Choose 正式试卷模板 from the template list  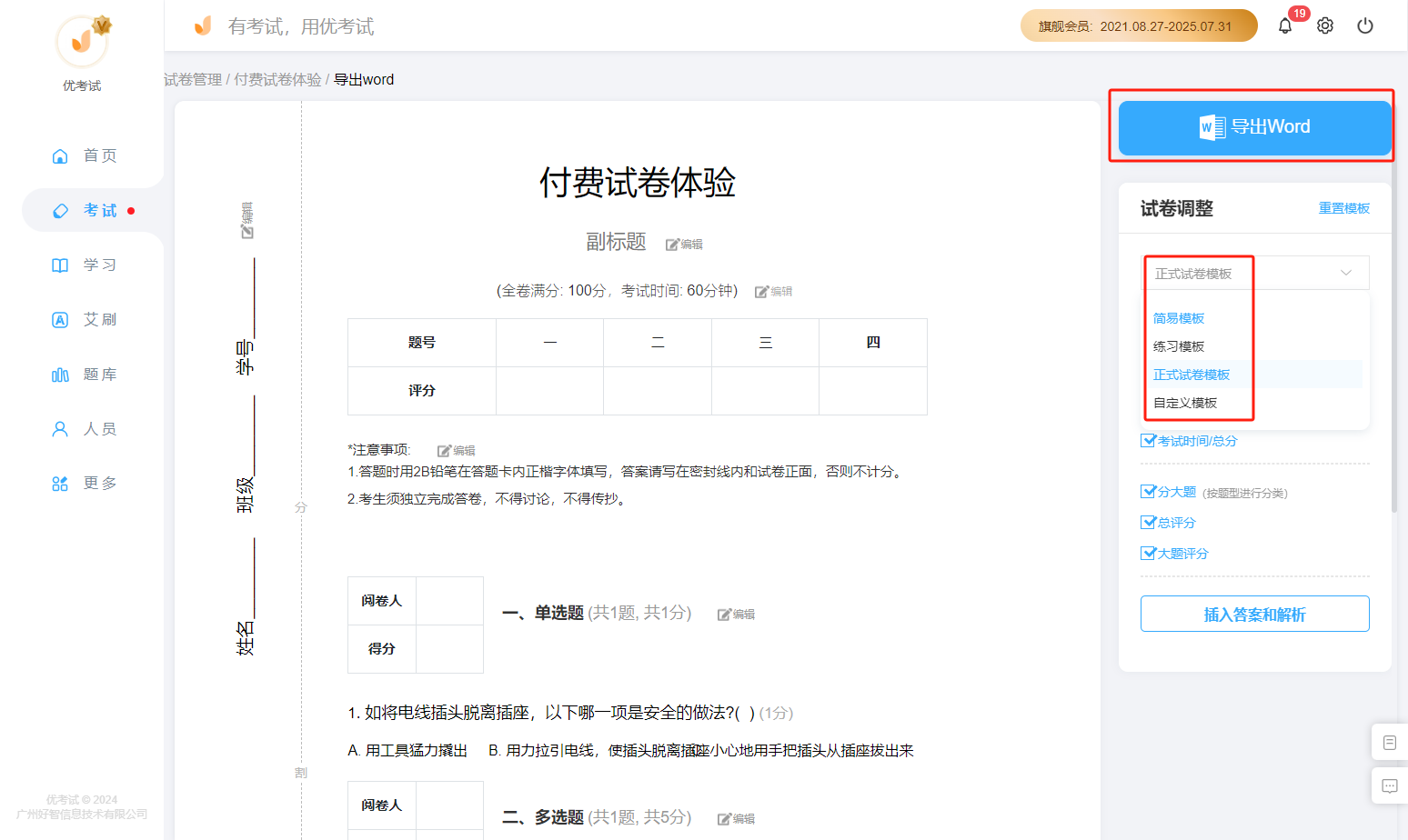(x=1192, y=375)
